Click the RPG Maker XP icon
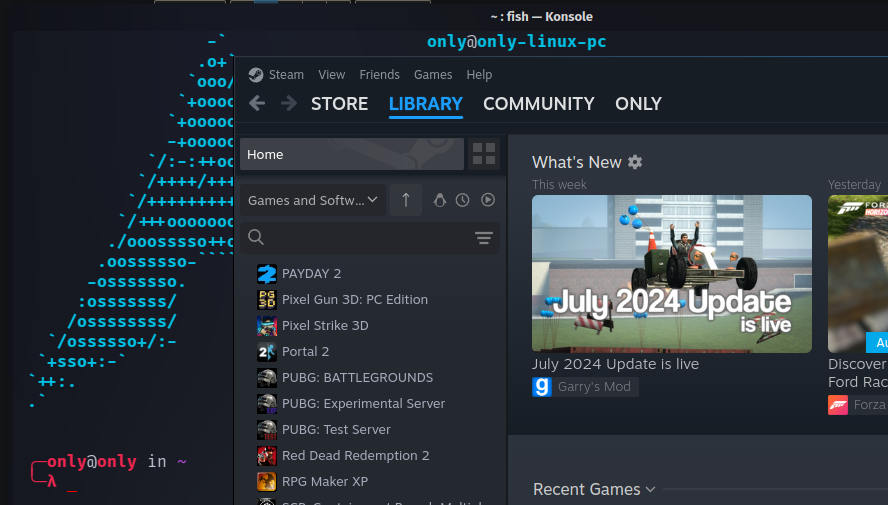 (267, 482)
